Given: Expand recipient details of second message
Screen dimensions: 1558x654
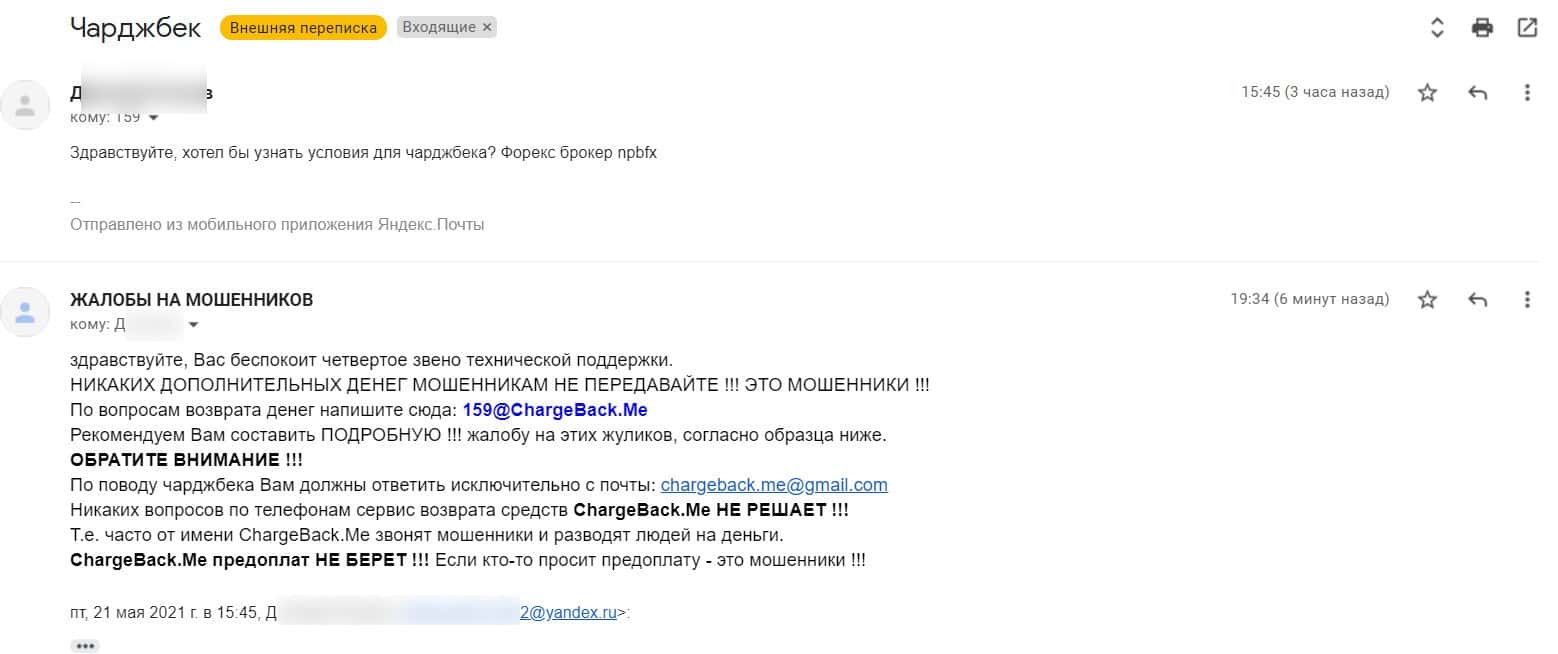Looking at the screenshot, I should [193, 325].
